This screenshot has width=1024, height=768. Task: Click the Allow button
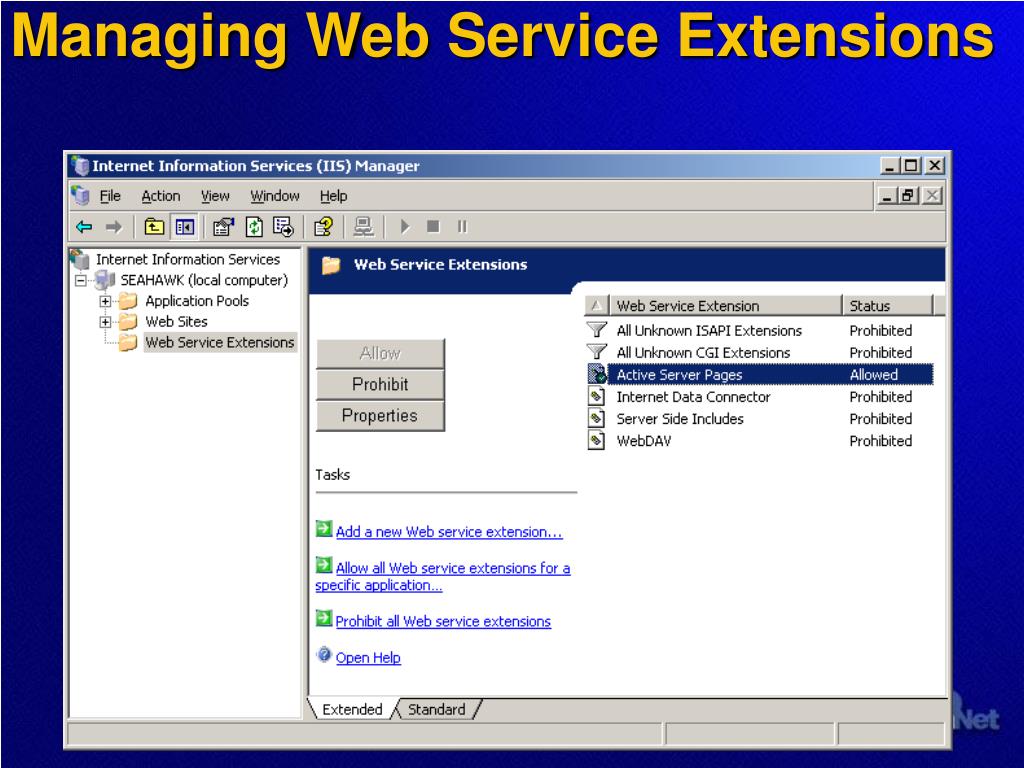pos(380,353)
